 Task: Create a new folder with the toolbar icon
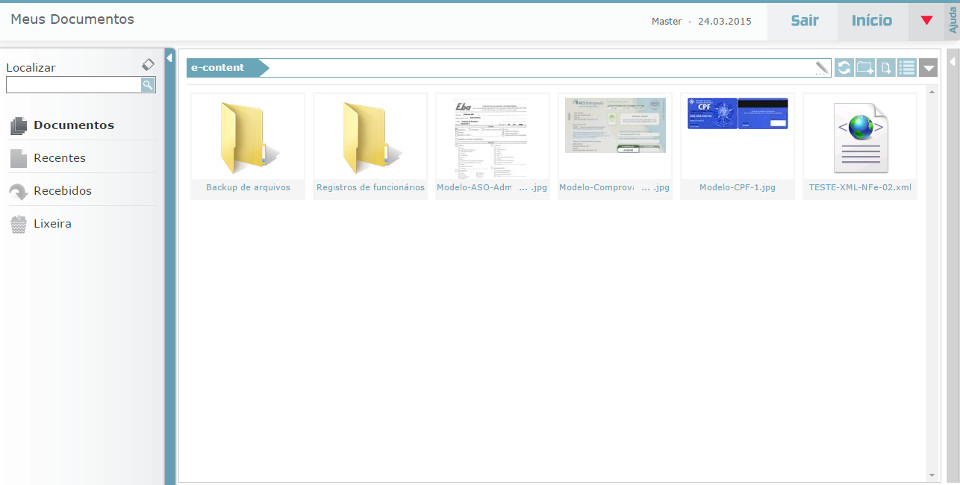click(866, 68)
